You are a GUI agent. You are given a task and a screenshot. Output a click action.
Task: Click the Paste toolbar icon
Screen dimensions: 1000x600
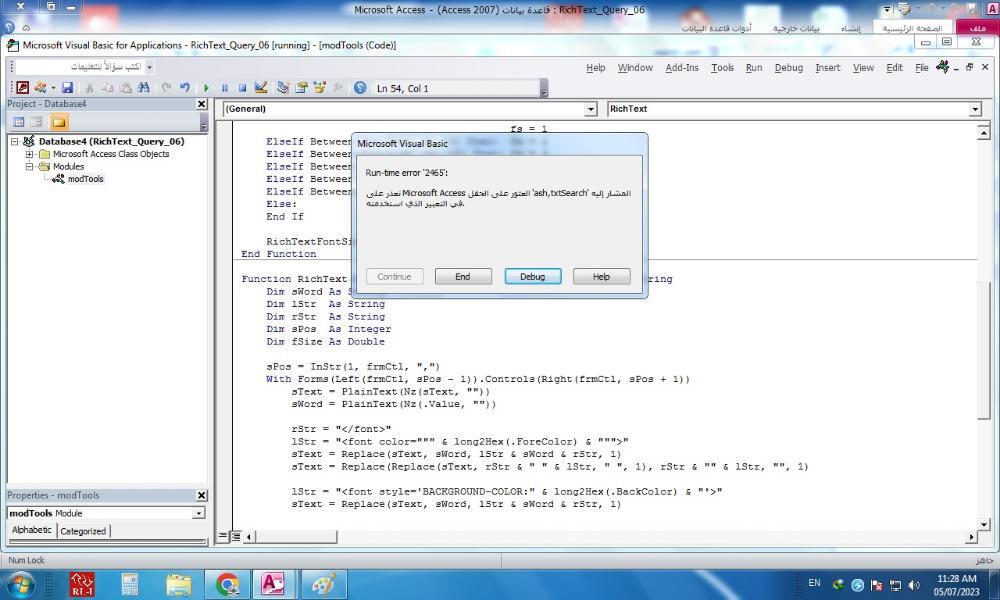(126, 88)
